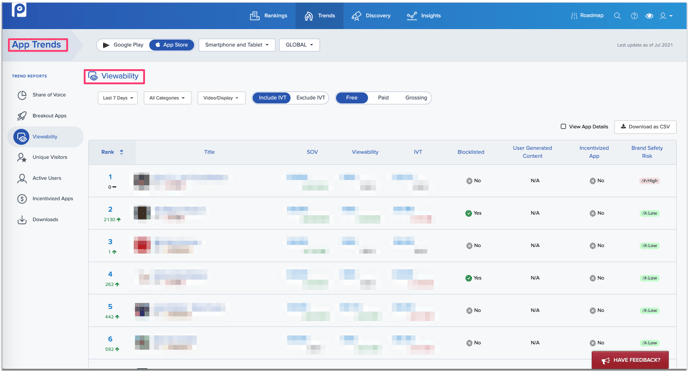Screen dimensions: 688x371
Task: Expand the GLOBAL region dropdown
Action: [x=299, y=45]
